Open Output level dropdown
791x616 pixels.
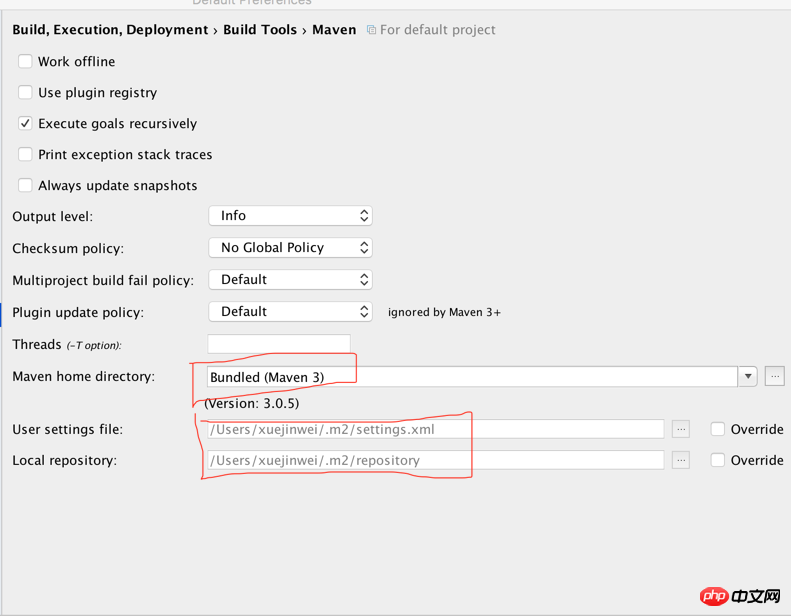point(290,216)
